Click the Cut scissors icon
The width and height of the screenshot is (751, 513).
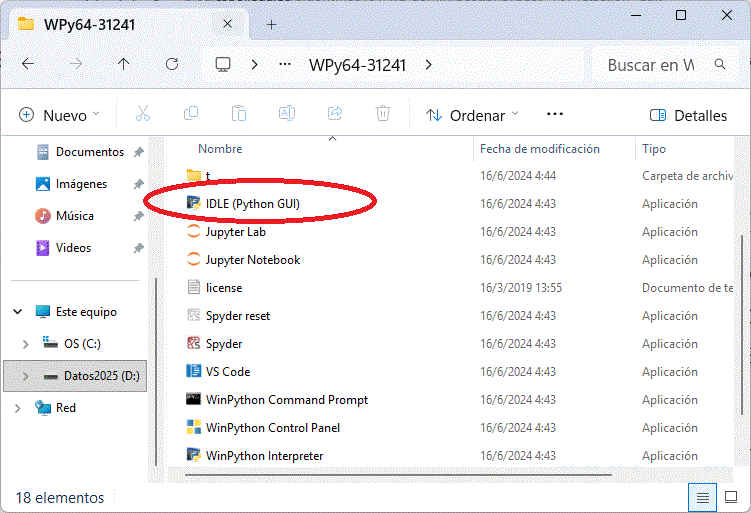[x=143, y=114]
